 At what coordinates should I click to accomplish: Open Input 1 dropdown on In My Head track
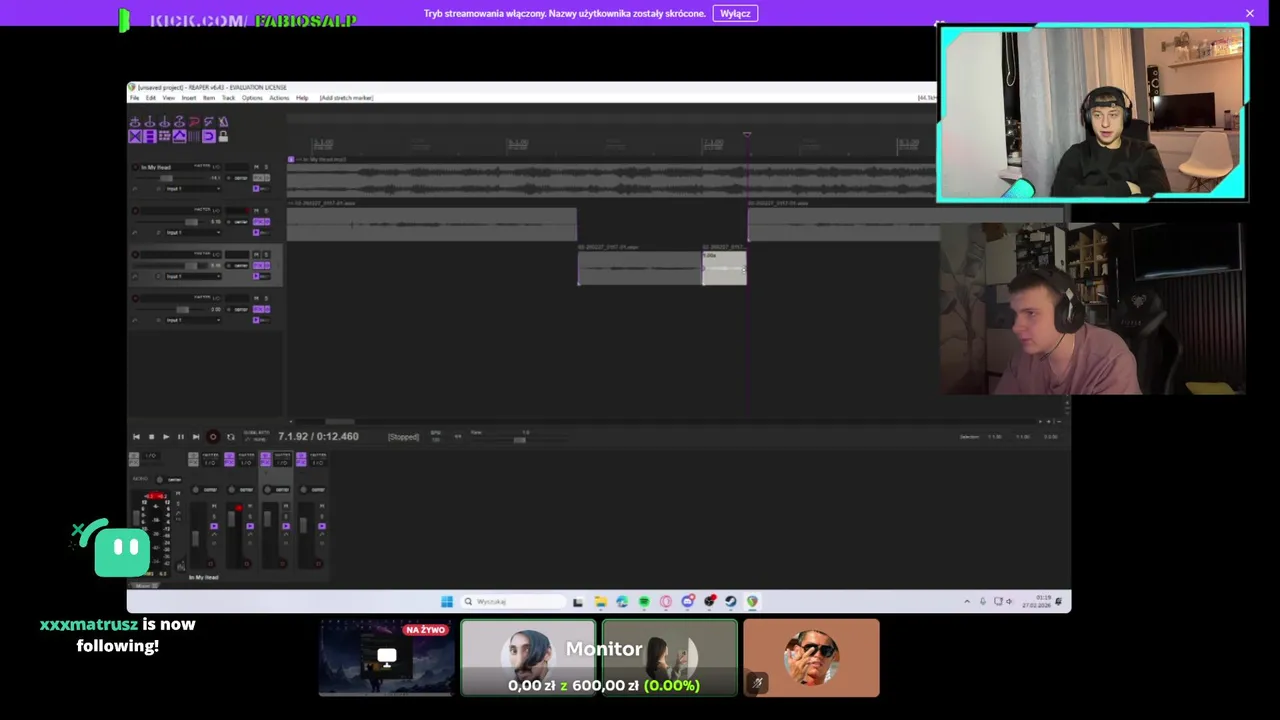coord(193,189)
